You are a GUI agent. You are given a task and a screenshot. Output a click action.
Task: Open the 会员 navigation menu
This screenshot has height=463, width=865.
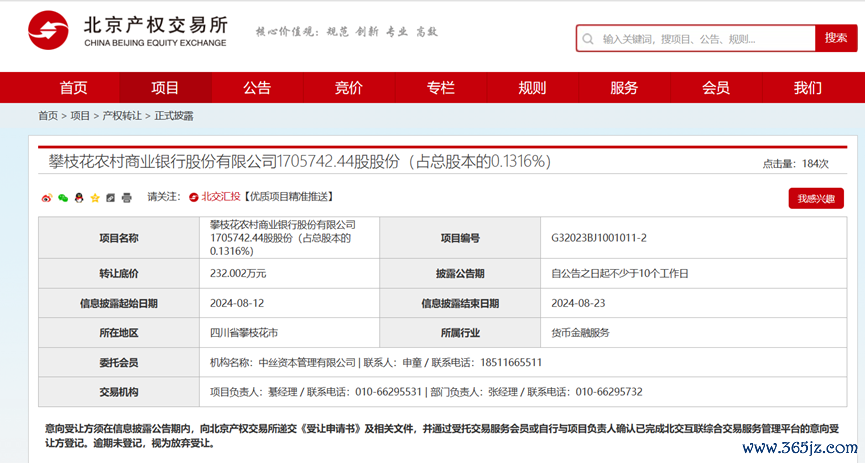click(716, 87)
